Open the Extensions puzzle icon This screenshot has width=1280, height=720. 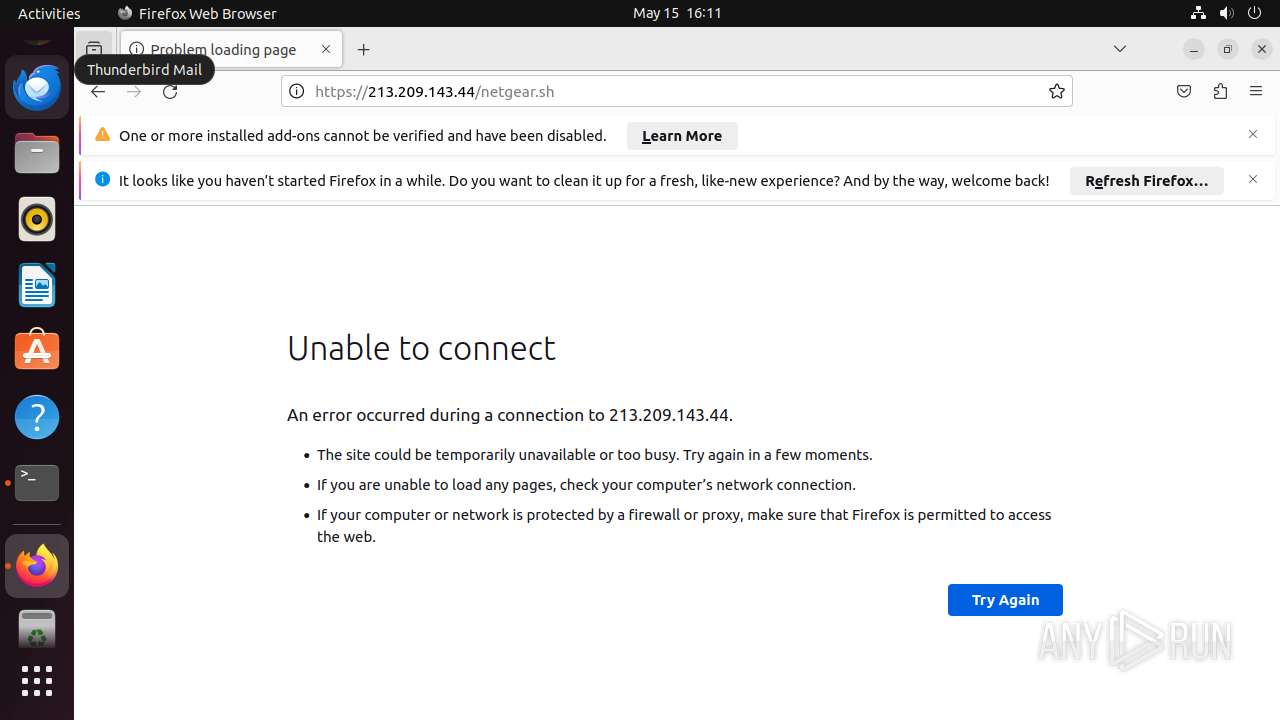[1220, 91]
